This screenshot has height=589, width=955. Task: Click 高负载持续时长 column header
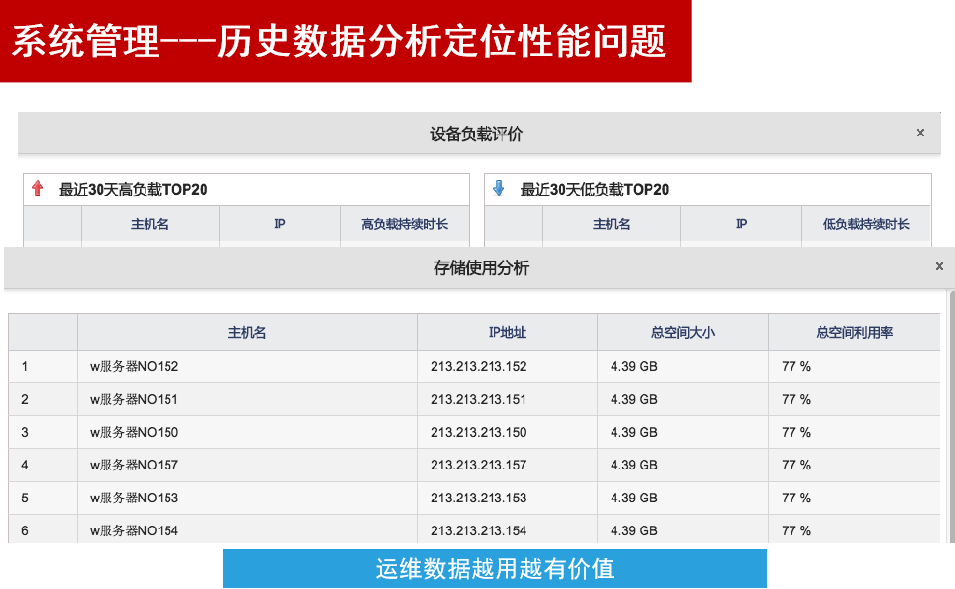click(404, 224)
